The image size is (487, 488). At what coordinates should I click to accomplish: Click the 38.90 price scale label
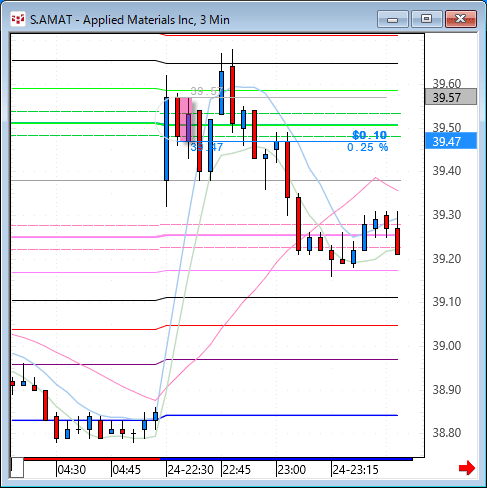(447, 389)
